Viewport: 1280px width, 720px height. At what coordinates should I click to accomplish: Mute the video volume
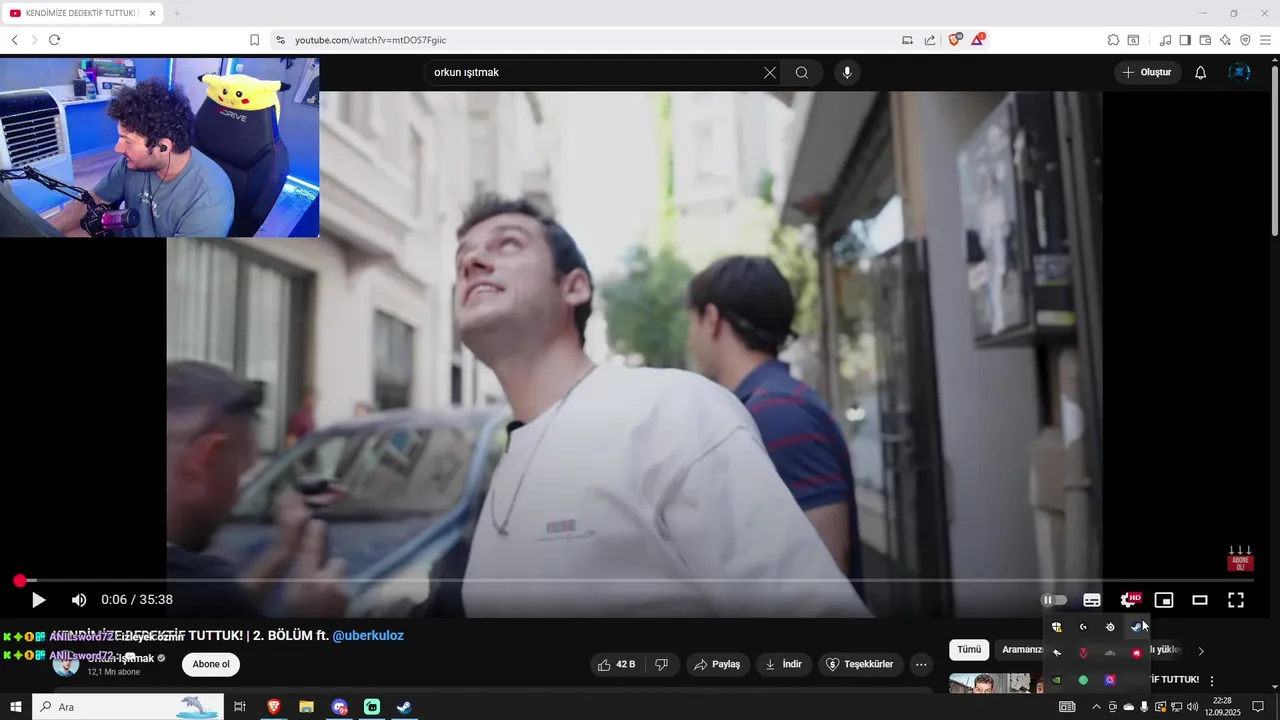79,600
